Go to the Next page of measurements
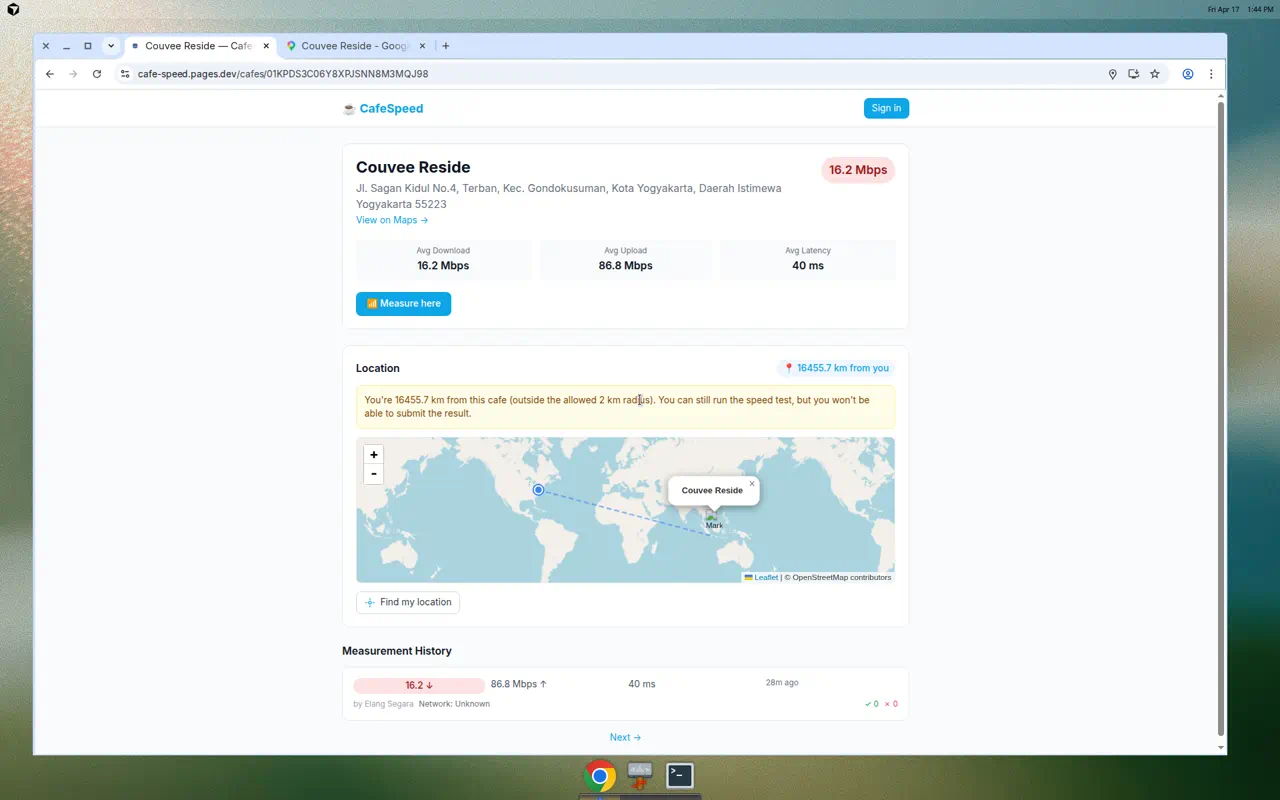Screen dimensions: 1280x800 (625, 737)
